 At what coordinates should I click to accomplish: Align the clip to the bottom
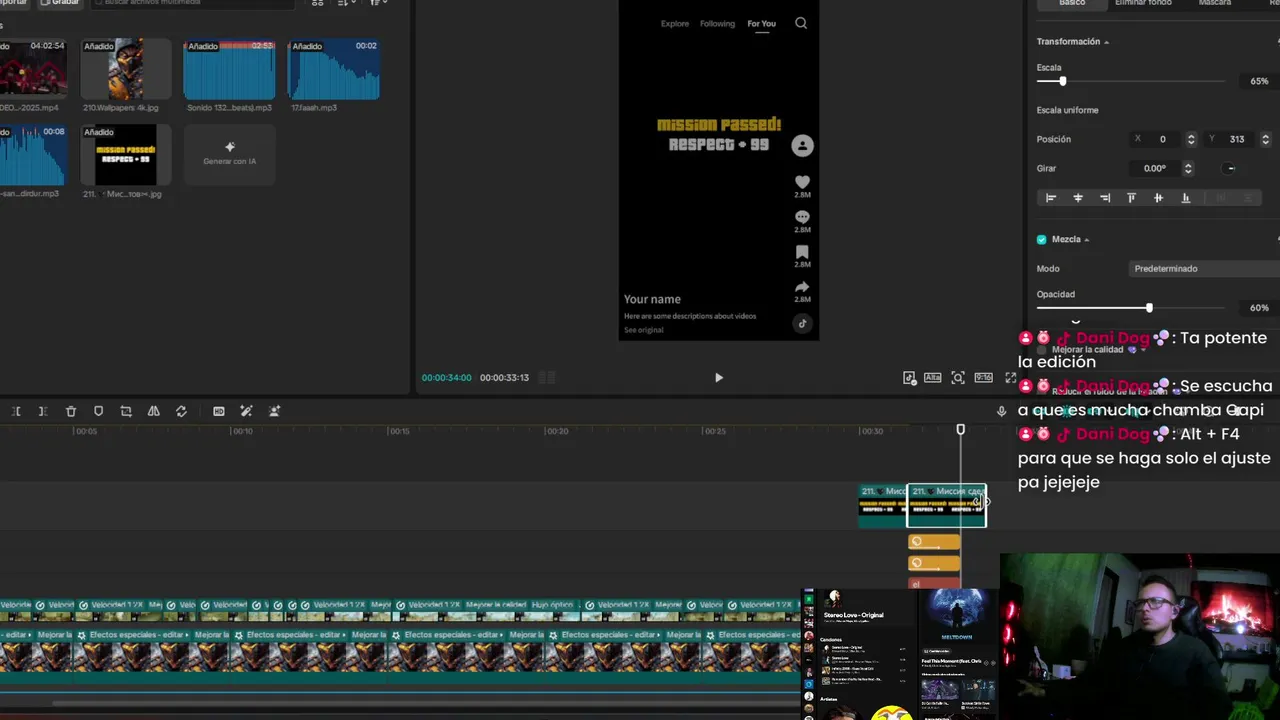pyautogui.click(x=1186, y=198)
